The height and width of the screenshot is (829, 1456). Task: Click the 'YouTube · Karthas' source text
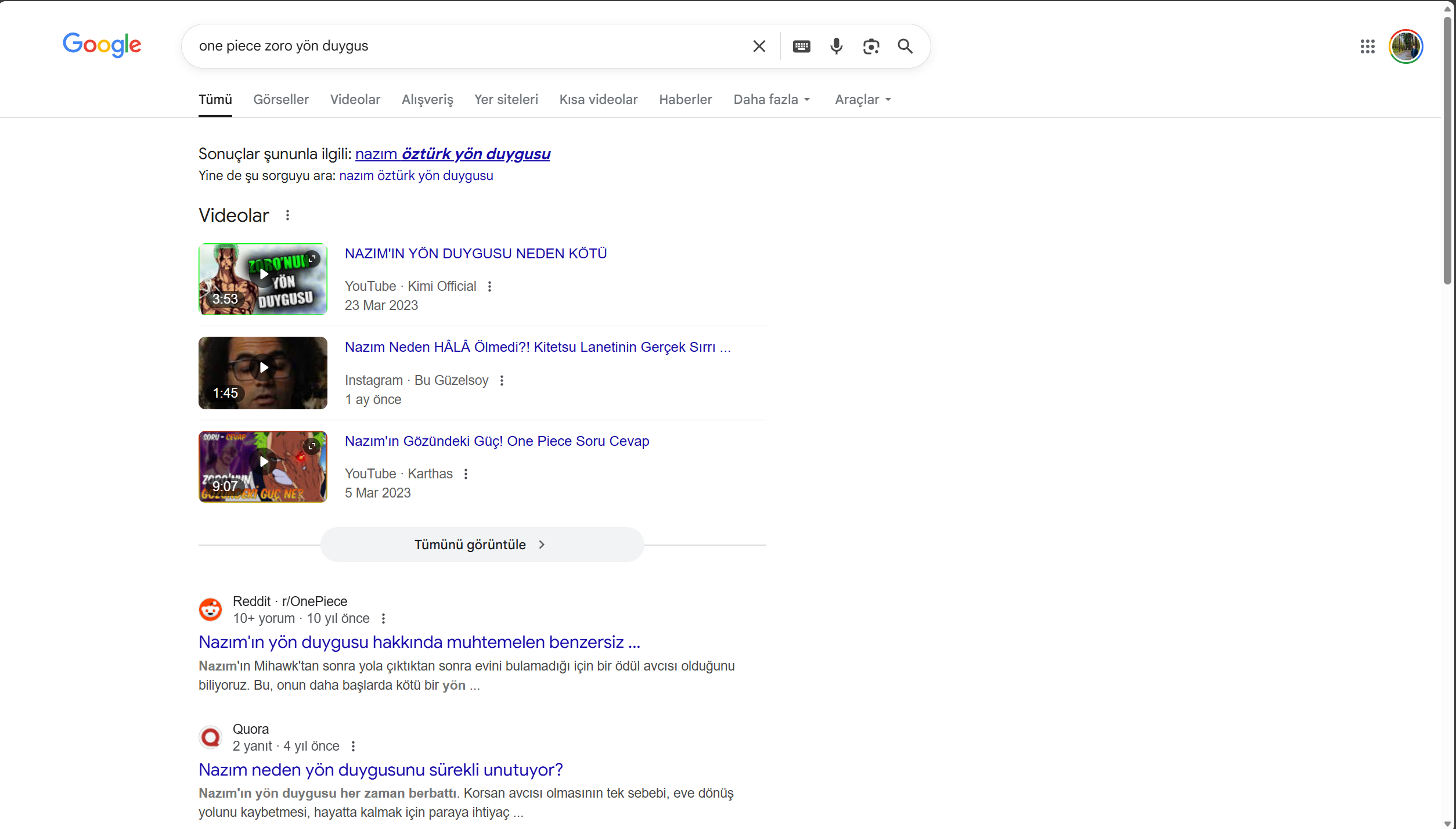pyautogui.click(x=399, y=474)
